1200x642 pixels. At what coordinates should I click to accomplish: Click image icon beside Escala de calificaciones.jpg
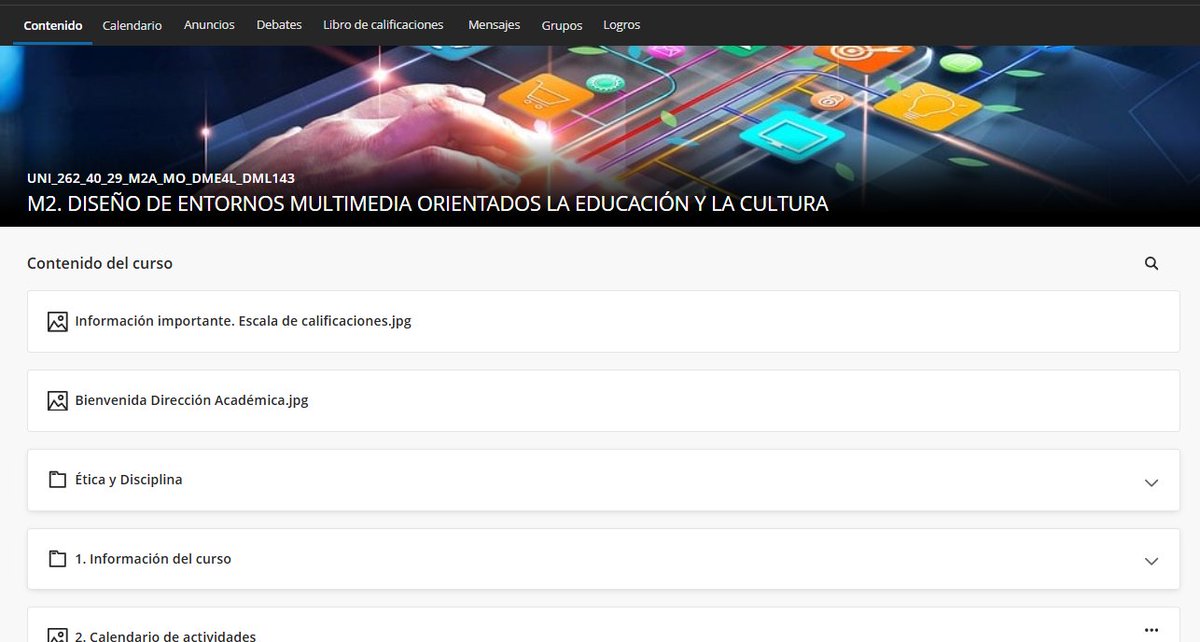click(x=57, y=322)
